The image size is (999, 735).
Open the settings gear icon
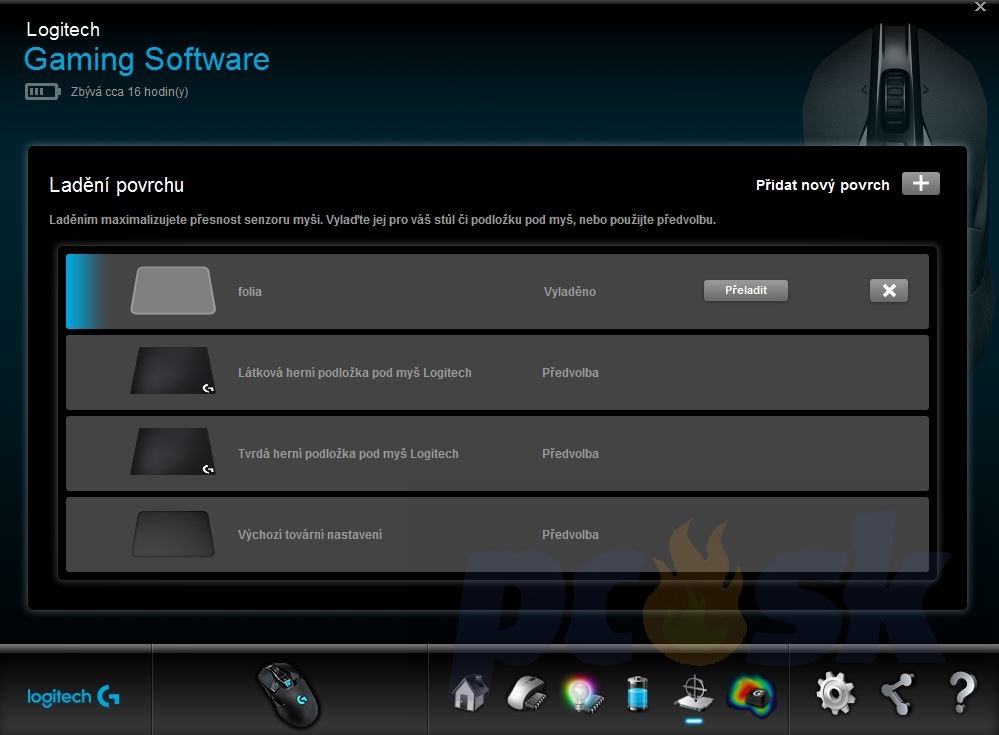tap(835, 693)
